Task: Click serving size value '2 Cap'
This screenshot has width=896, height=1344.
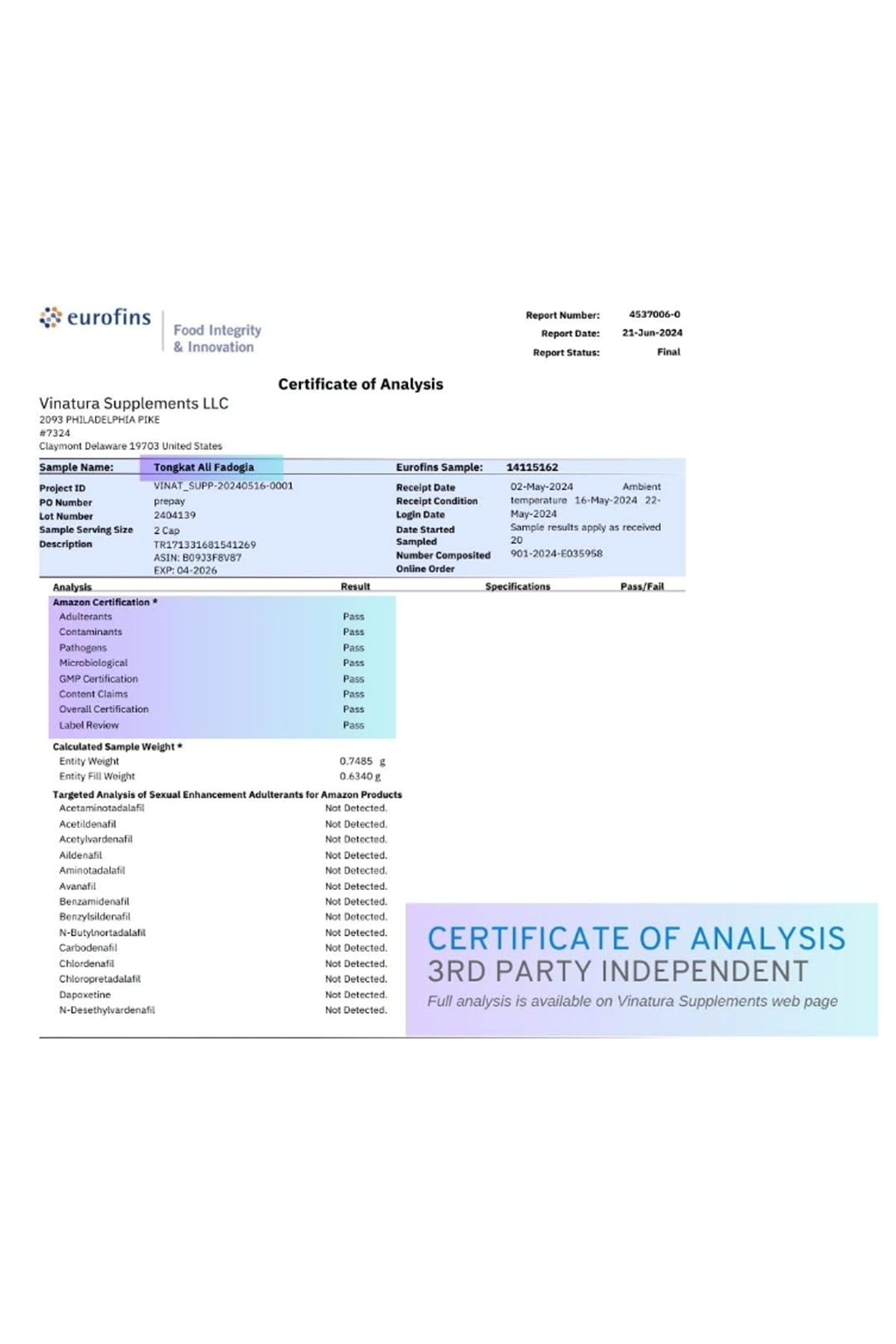Action: pos(167,530)
